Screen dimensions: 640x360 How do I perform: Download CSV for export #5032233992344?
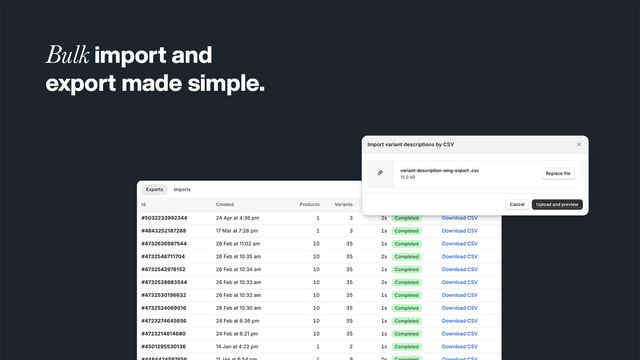[459, 218]
